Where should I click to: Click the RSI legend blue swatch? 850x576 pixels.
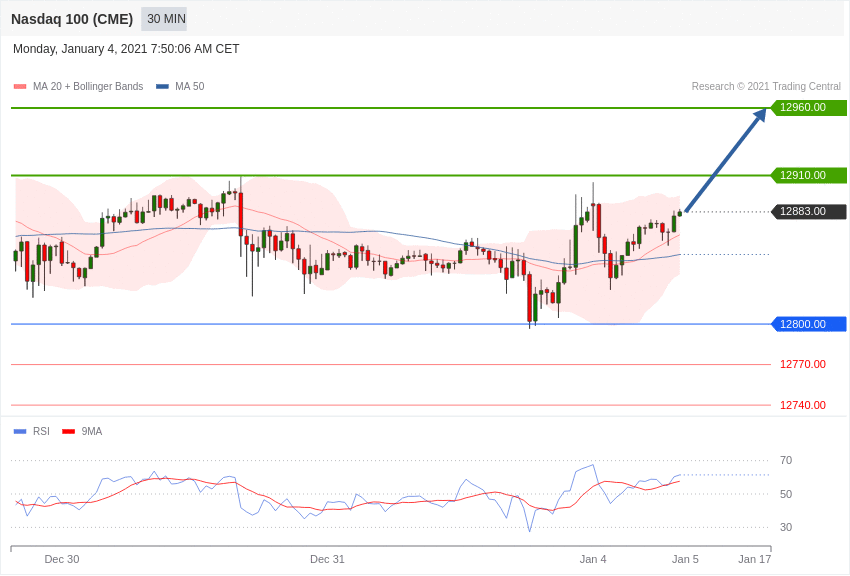(x=20, y=432)
